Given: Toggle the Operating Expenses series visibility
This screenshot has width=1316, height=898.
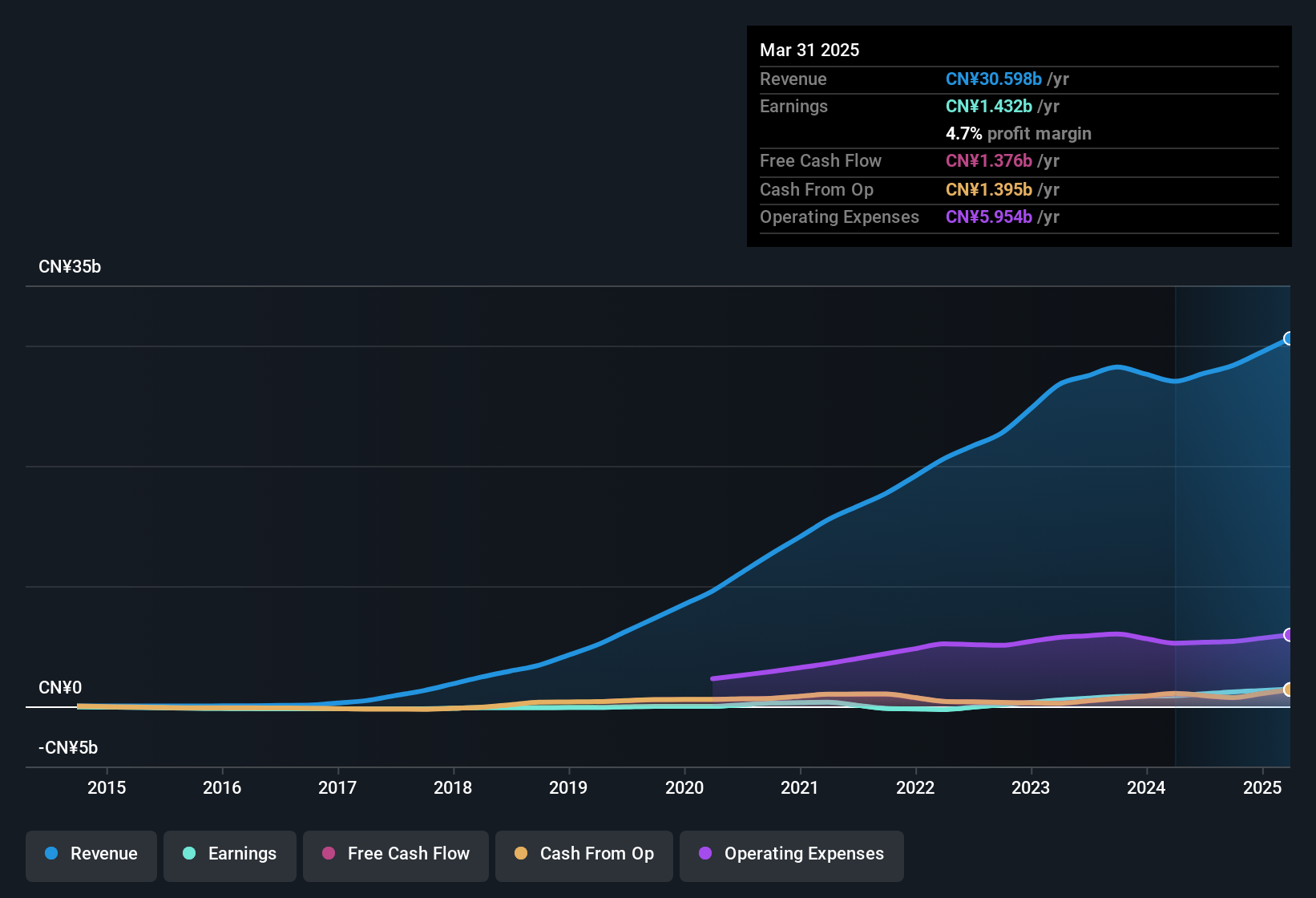Looking at the screenshot, I should 791,854.
